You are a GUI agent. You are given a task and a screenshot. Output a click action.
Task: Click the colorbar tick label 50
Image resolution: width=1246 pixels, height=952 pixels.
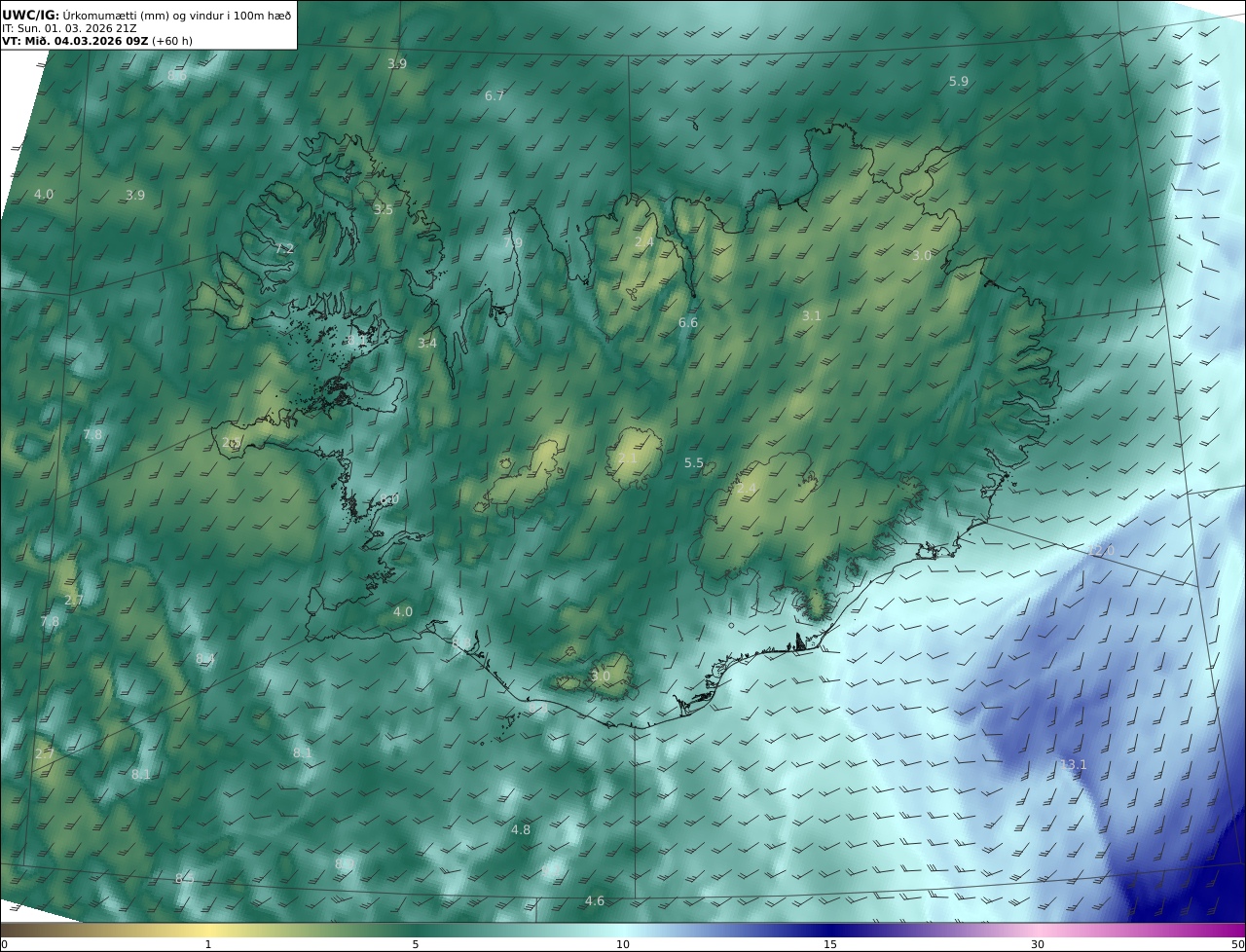[x=1237, y=944]
